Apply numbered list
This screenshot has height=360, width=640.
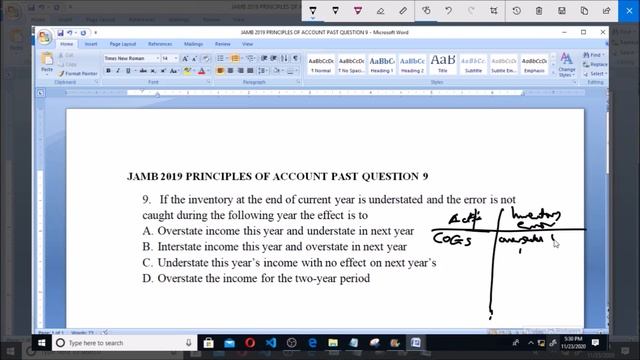click(235, 58)
